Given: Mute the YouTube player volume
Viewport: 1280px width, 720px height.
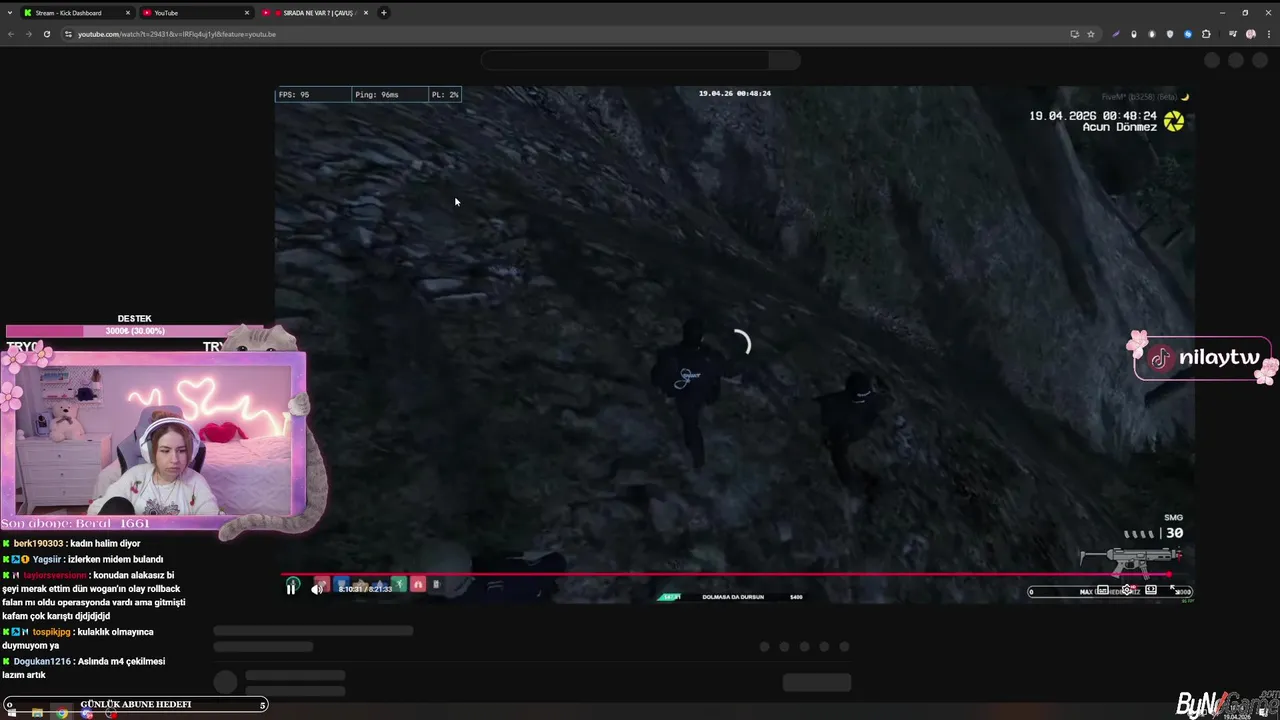Looking at the screenshot, I should (317, 589).
